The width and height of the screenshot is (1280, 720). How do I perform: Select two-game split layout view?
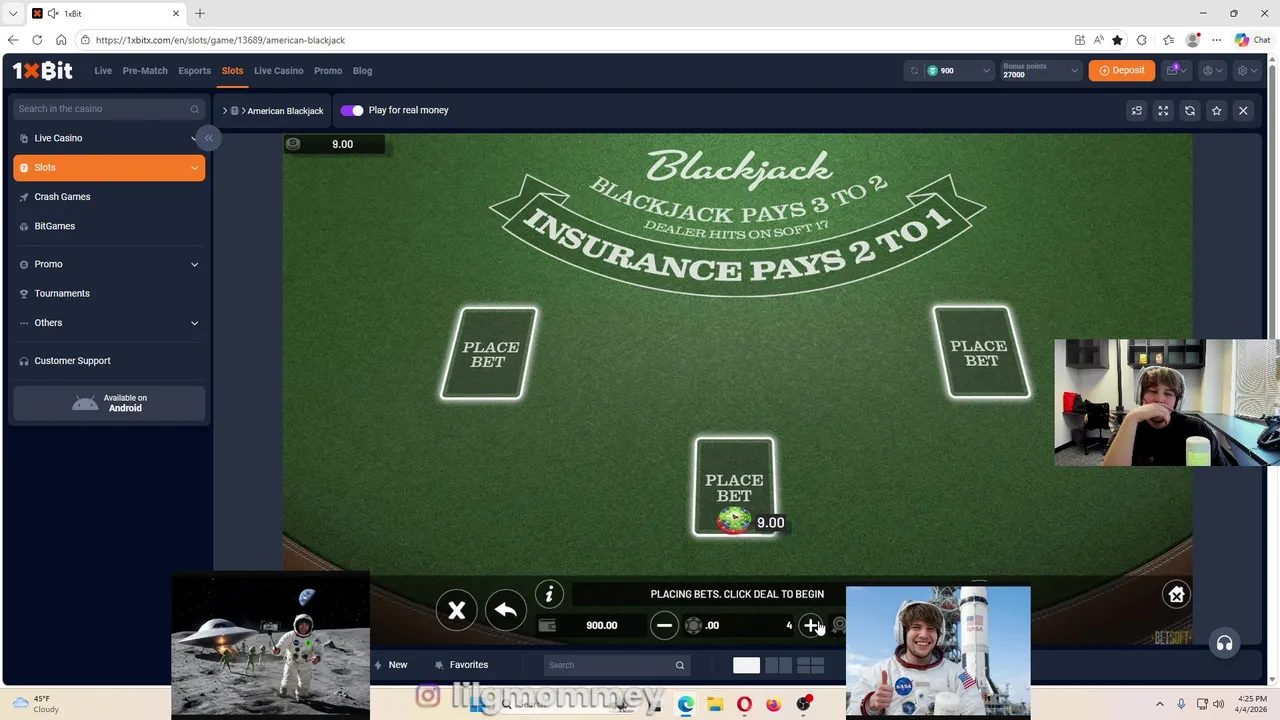pos(778,666)
